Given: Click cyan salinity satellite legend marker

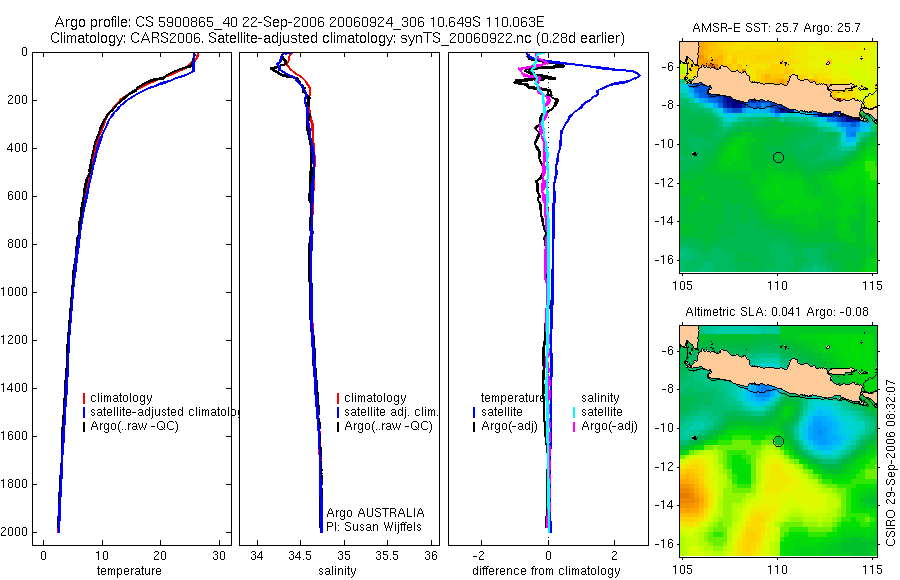Looking at the screenshot, I should tap(574, 412).
